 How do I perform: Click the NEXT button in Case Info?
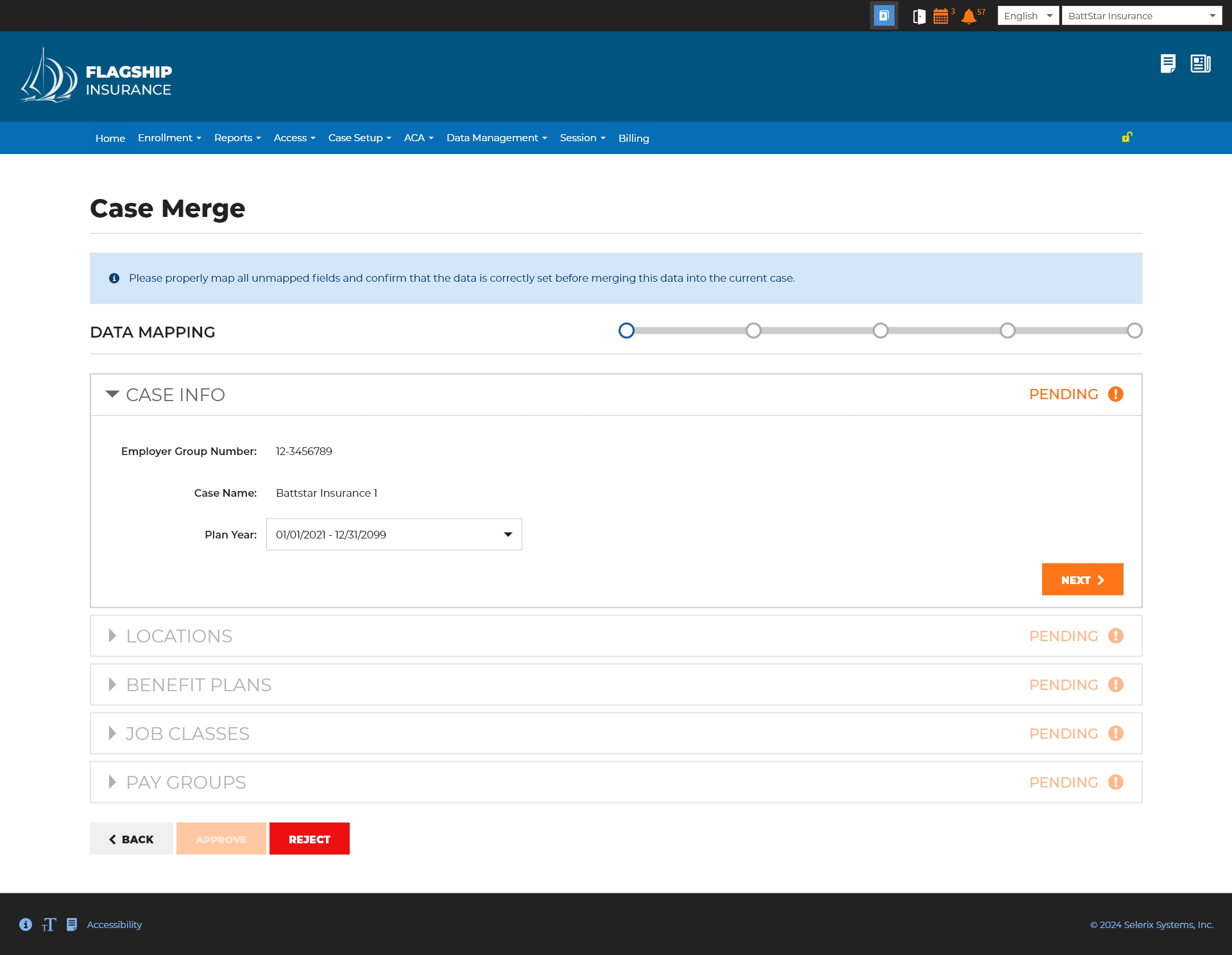pos(1082,580)
